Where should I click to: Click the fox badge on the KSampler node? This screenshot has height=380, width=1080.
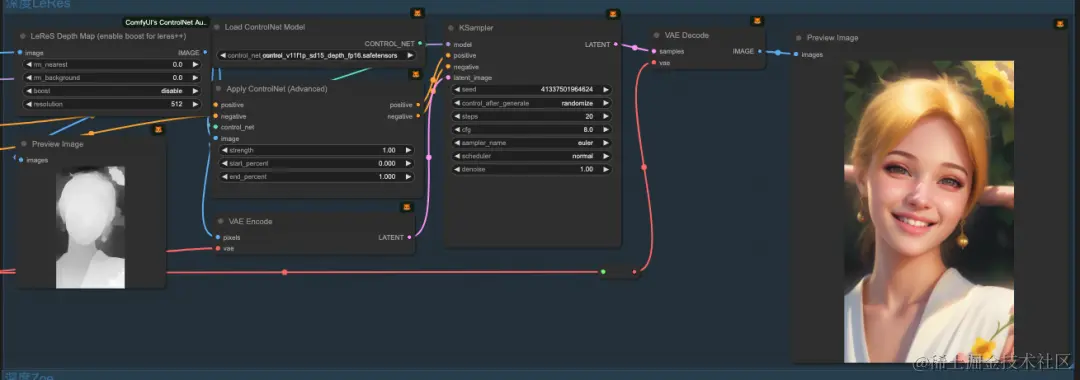pyautogui.click(x=613, y=14)
